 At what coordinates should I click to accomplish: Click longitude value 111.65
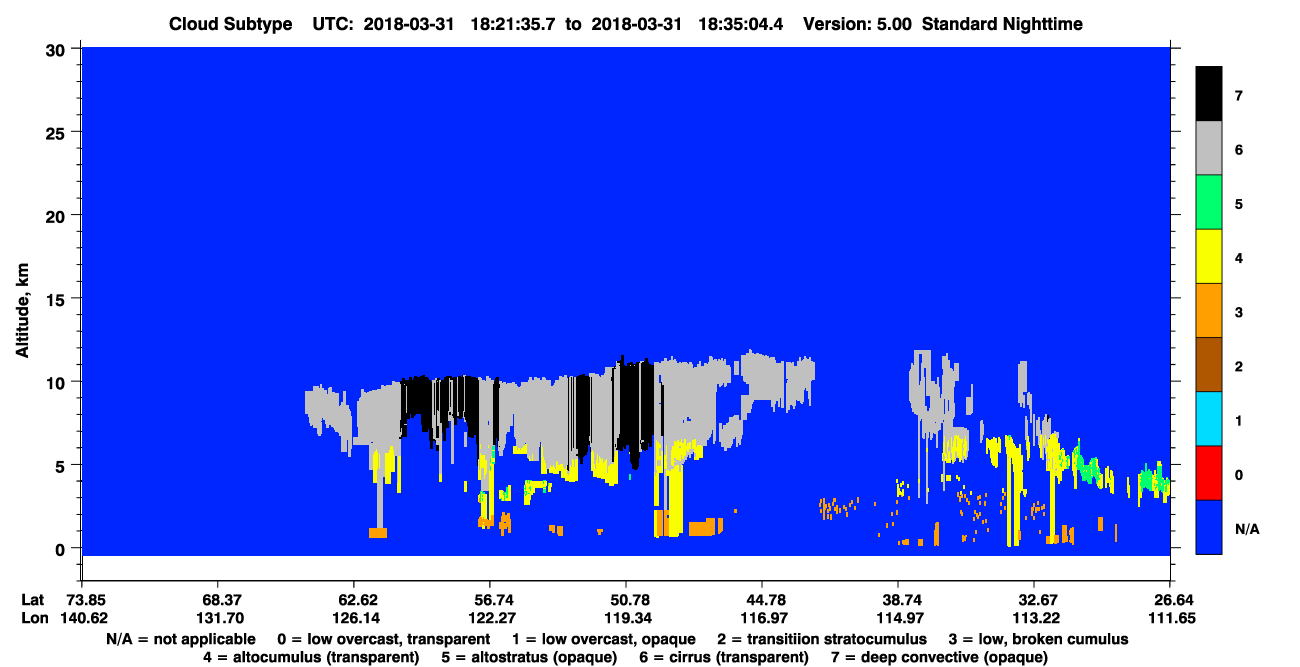[1170, 618]
